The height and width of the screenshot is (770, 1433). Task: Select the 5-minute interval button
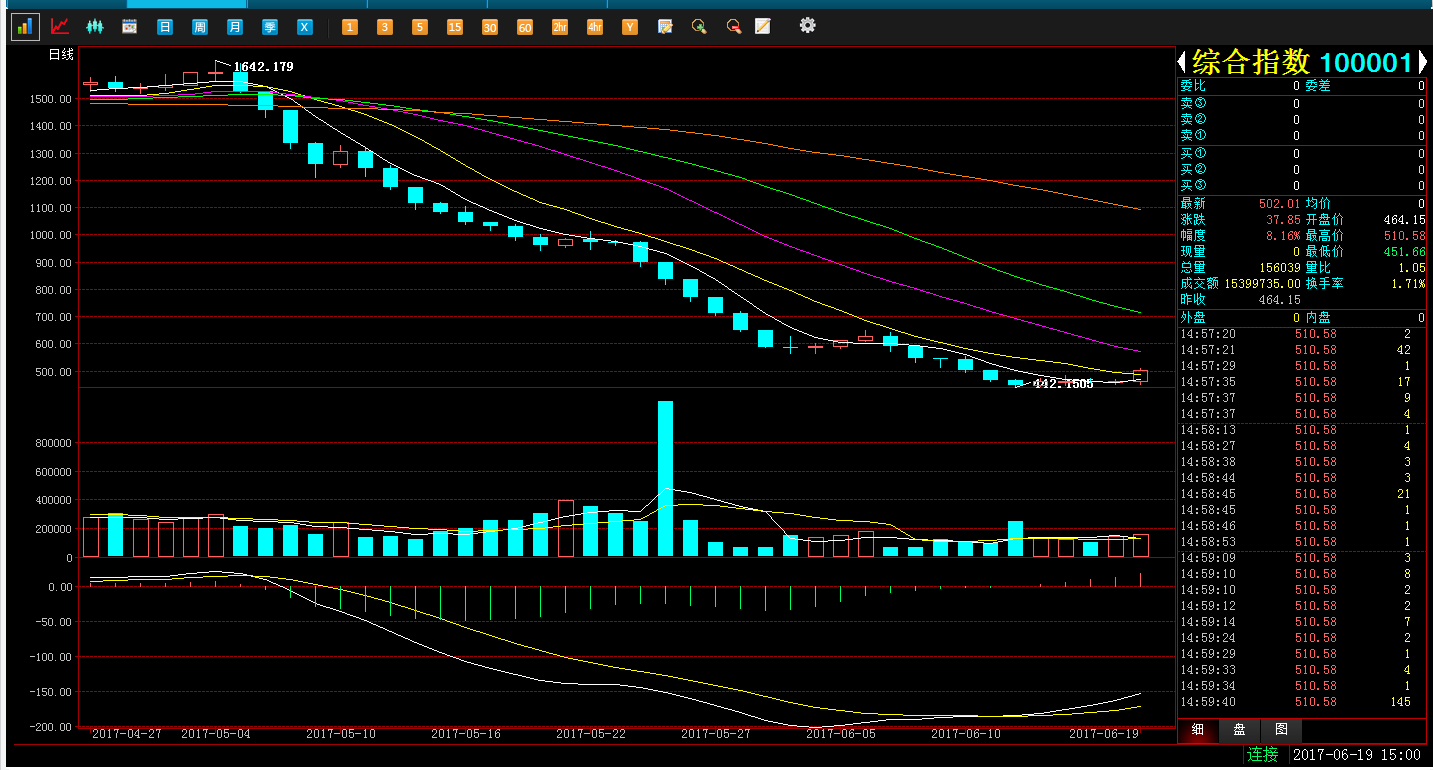point(420,27)
